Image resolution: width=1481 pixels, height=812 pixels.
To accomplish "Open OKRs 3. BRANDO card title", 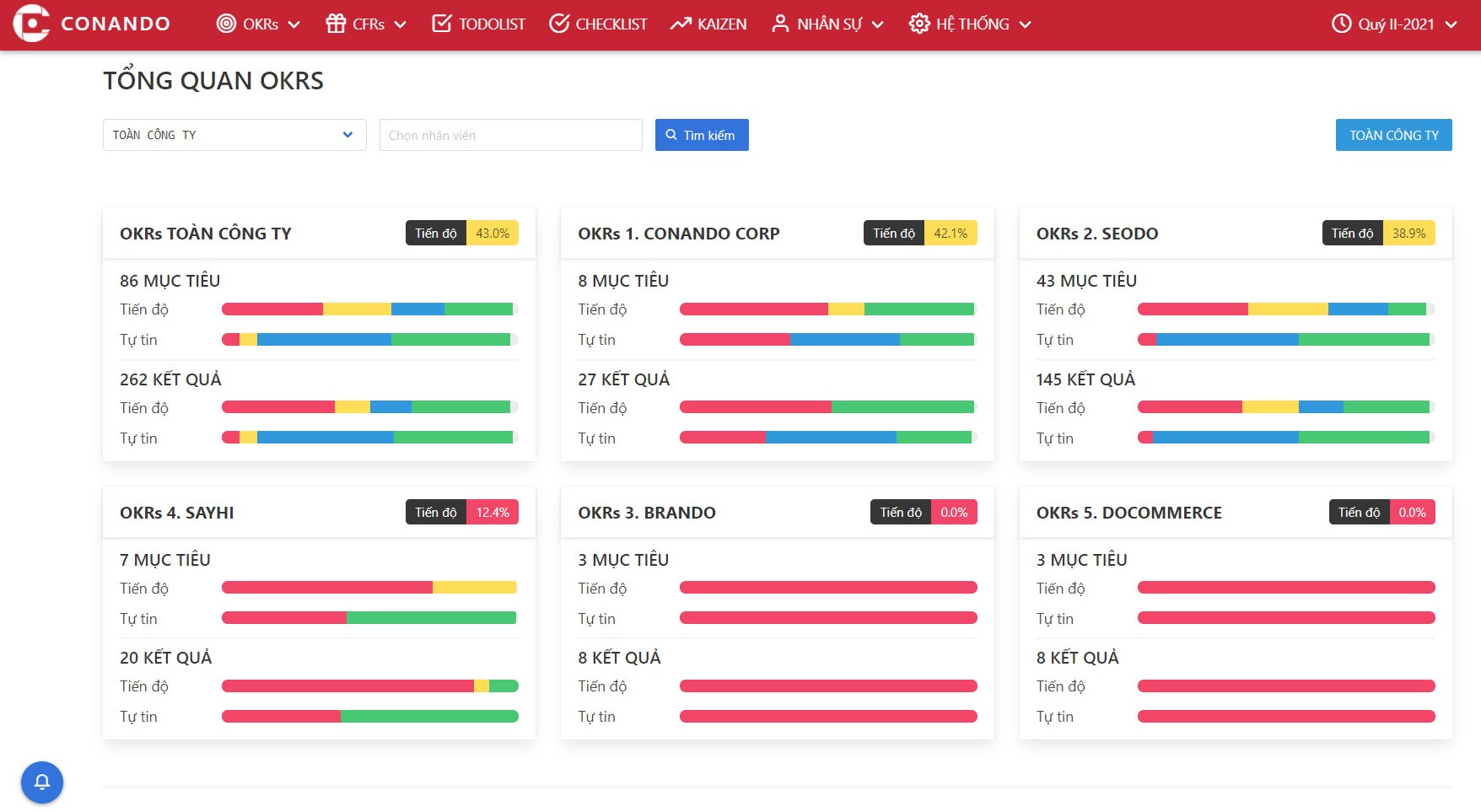I will [x=646, y=513].
